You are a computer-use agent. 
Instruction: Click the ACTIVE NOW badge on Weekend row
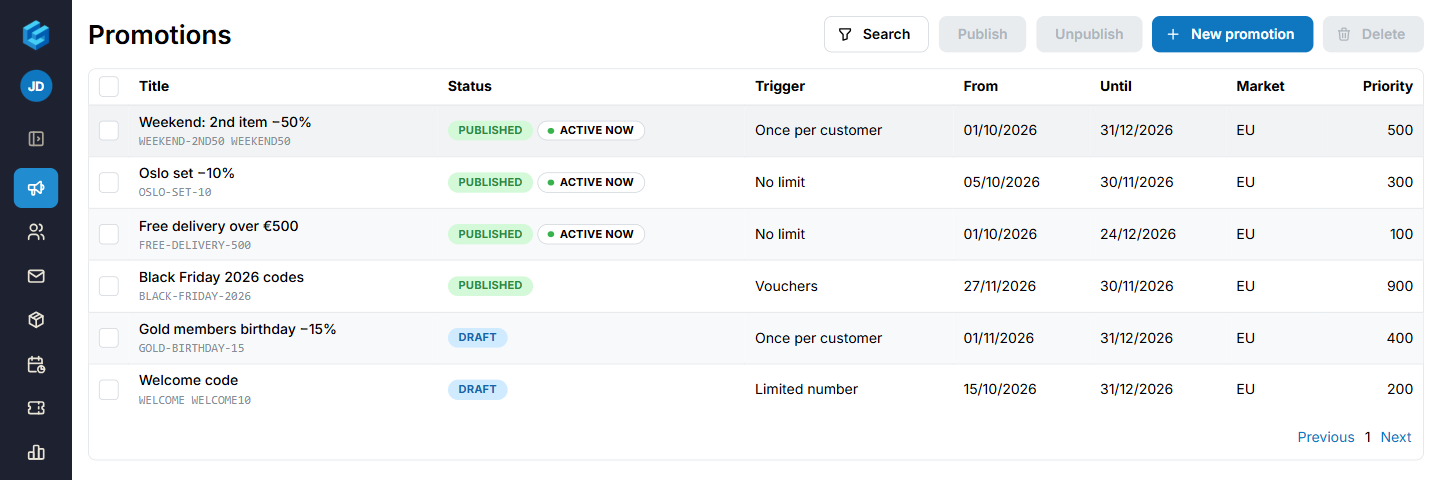(591, 130)
